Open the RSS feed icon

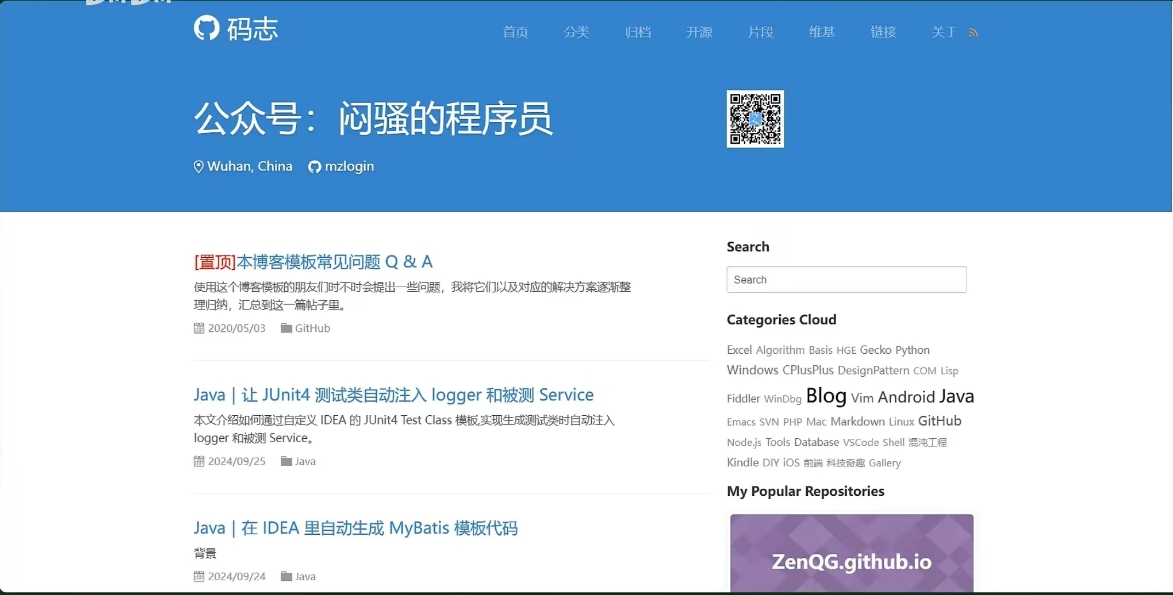[973, 33]
